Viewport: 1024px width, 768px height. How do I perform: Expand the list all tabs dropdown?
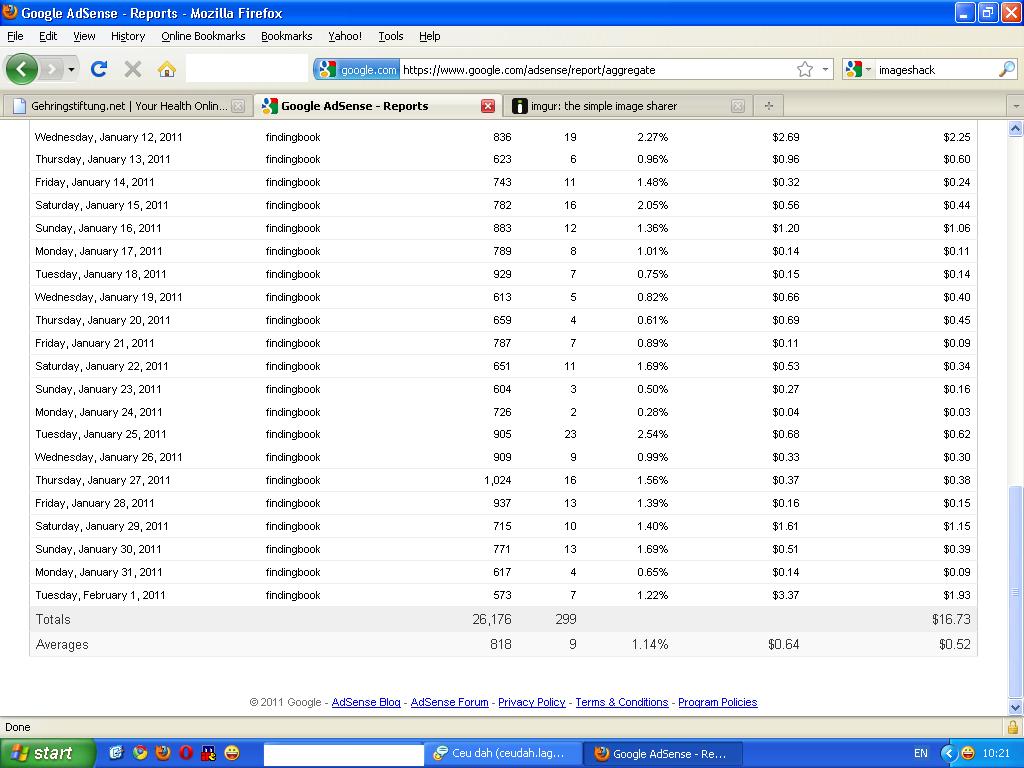click(1015, 106)
